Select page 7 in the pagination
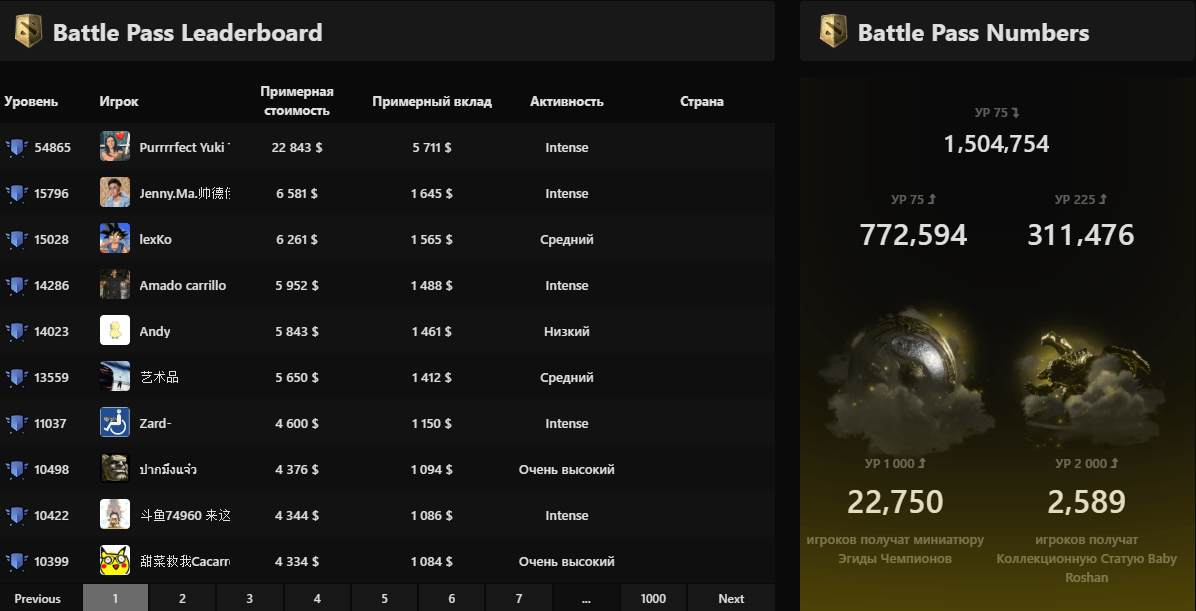This screenshot has width=1196, height=611. click(518, 598)
